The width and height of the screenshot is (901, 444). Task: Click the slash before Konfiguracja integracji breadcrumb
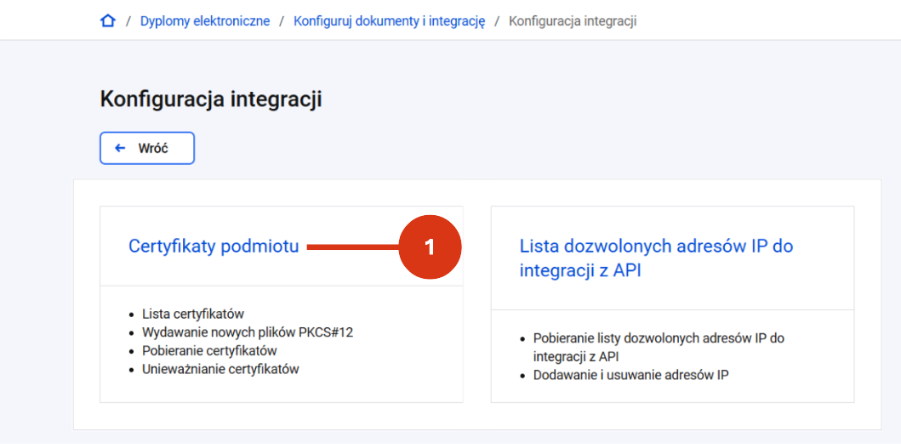point(498,22)
